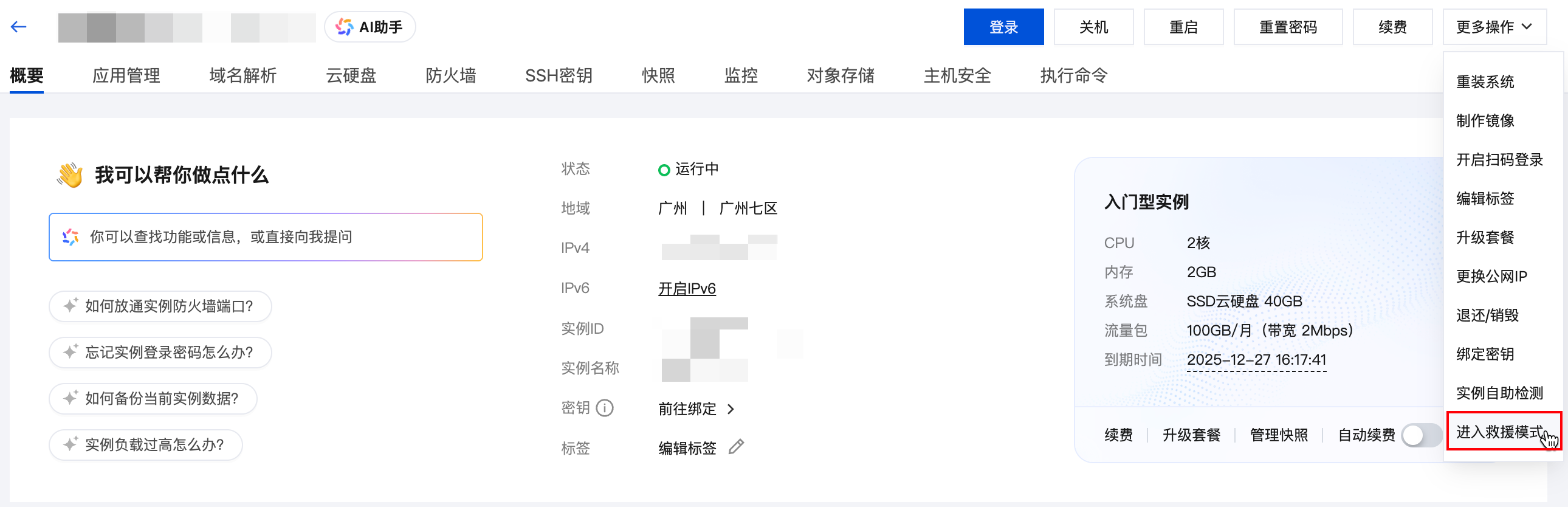Viewport: 1568px width, 507px height.
Task: Open the AI助手 assistant
Action: [x=370, y=27]
